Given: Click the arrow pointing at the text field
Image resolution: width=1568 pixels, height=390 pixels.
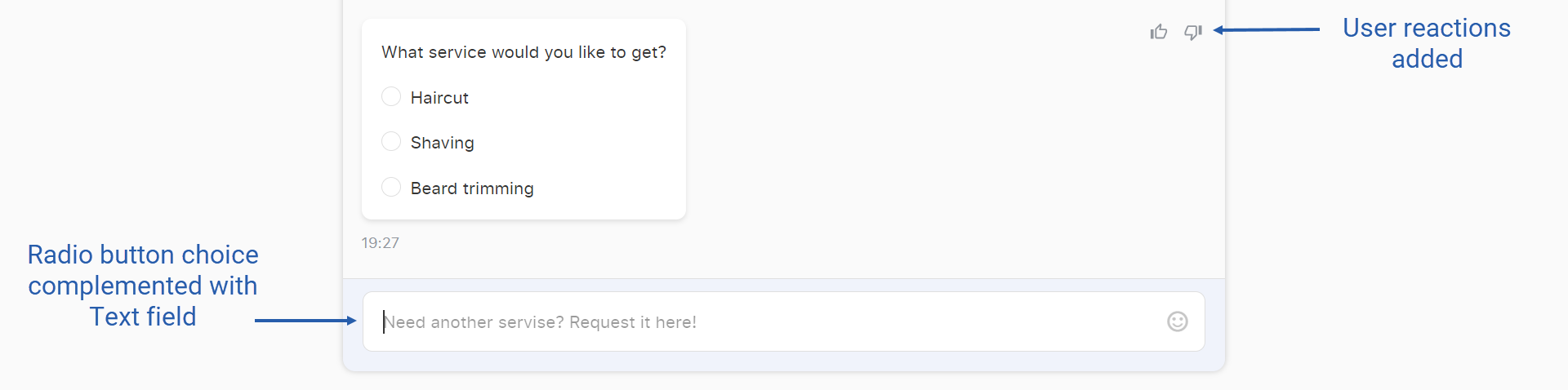Looking at the screenshot, I should pyautogui.click(x=305, y=321).
